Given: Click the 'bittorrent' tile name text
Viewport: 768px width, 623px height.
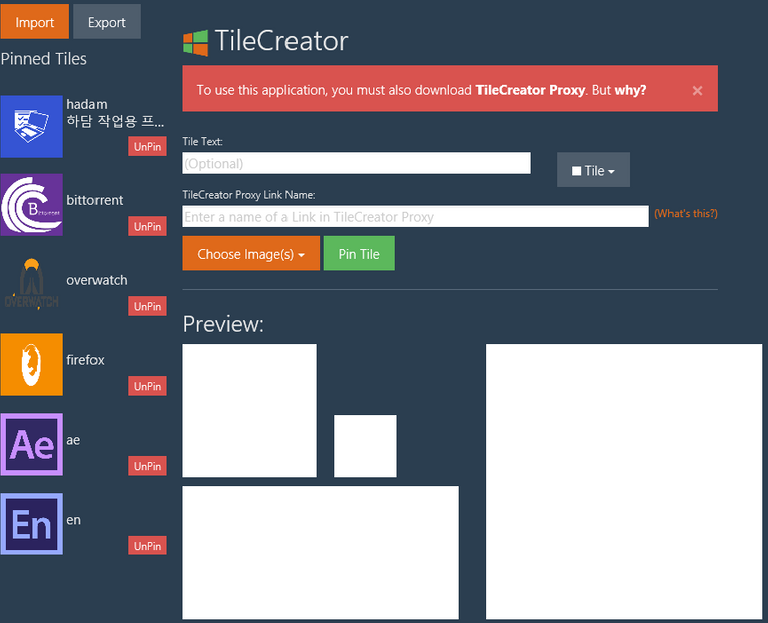Looking at the screenshot, I should (95, 200).
